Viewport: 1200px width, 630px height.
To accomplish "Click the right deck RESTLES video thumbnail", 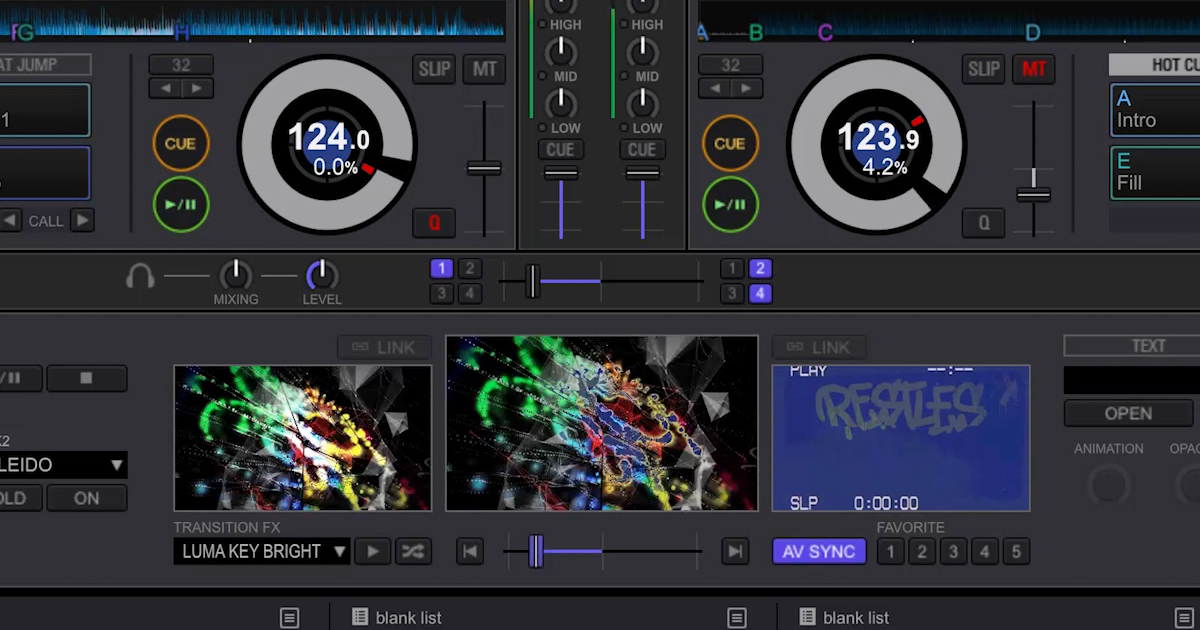I will coord(900,438).
